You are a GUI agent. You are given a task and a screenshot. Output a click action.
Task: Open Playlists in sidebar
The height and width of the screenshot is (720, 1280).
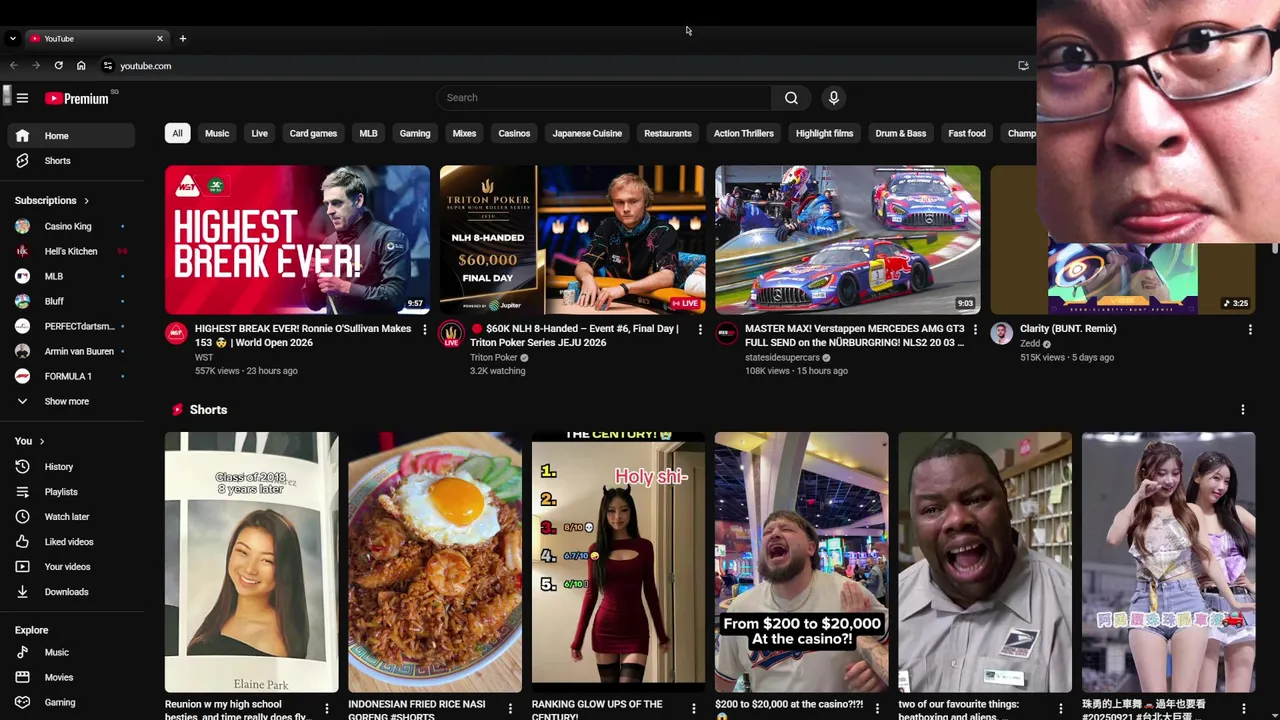pos(70,492)
